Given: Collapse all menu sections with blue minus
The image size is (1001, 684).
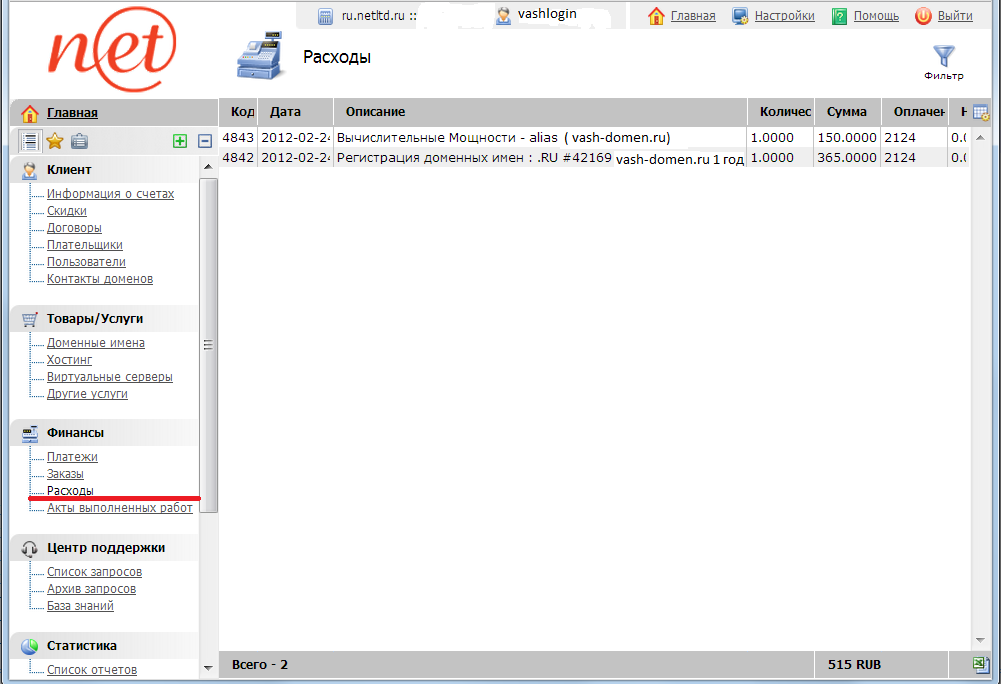Looking at the screenshot, I should [205, 141].
